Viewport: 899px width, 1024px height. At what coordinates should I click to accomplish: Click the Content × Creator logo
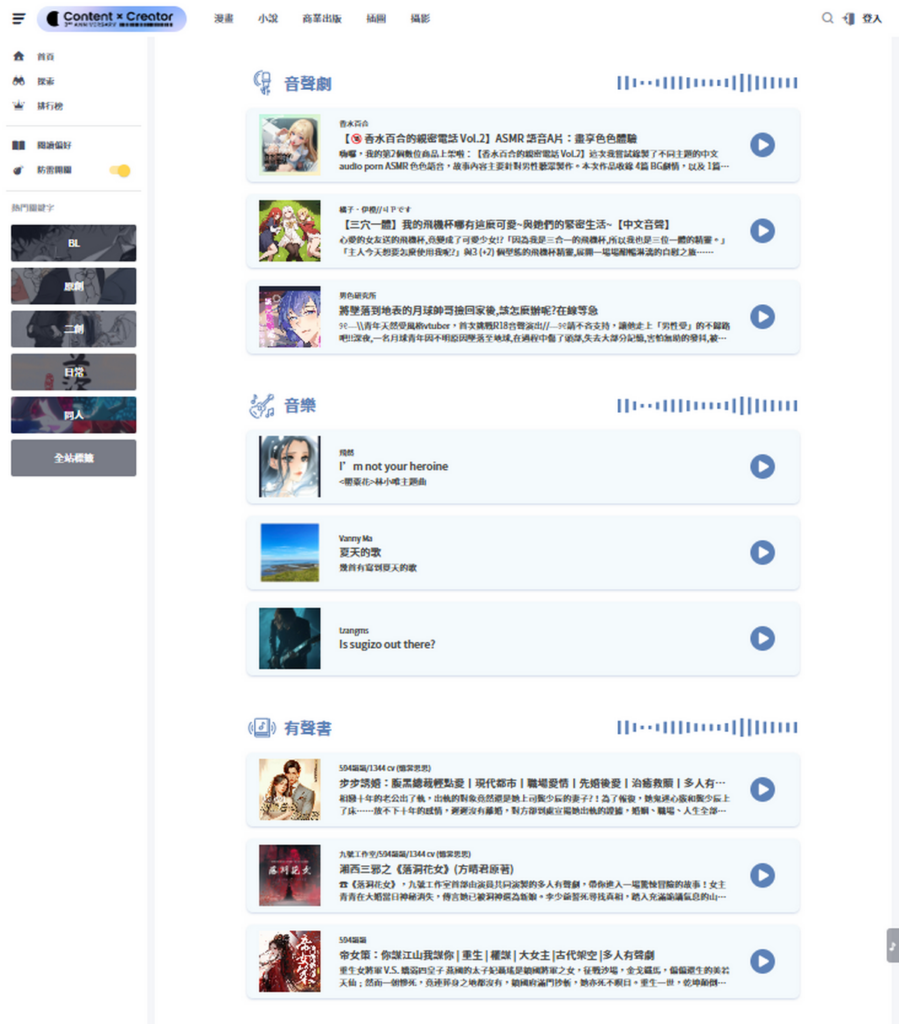(x=112, y=18)
